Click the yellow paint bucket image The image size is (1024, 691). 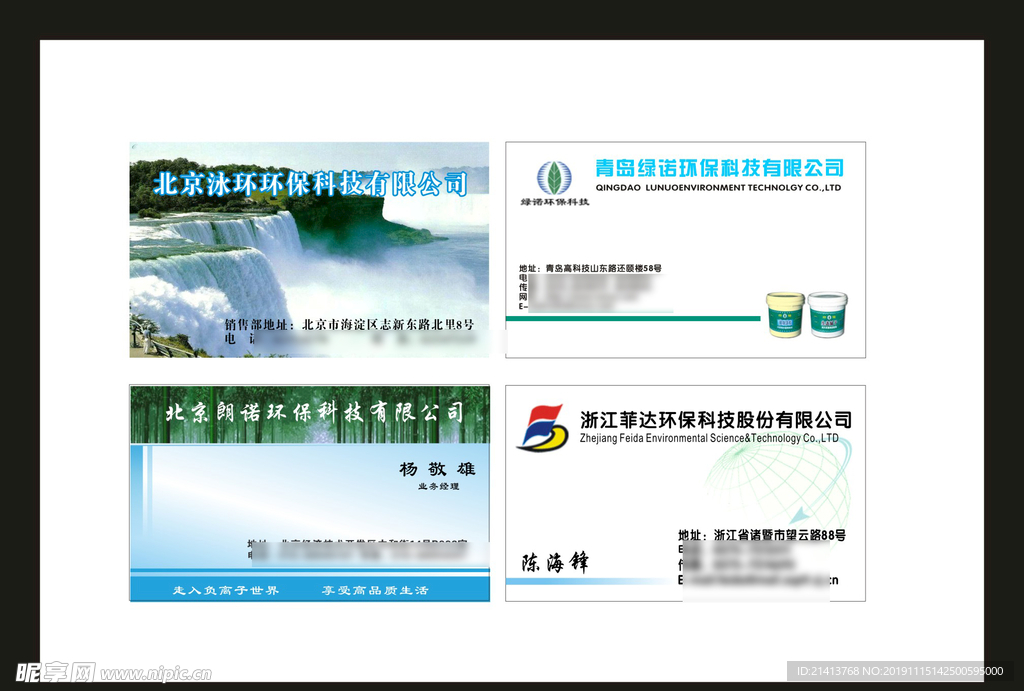pyautogui.click(x=785, y=314)
